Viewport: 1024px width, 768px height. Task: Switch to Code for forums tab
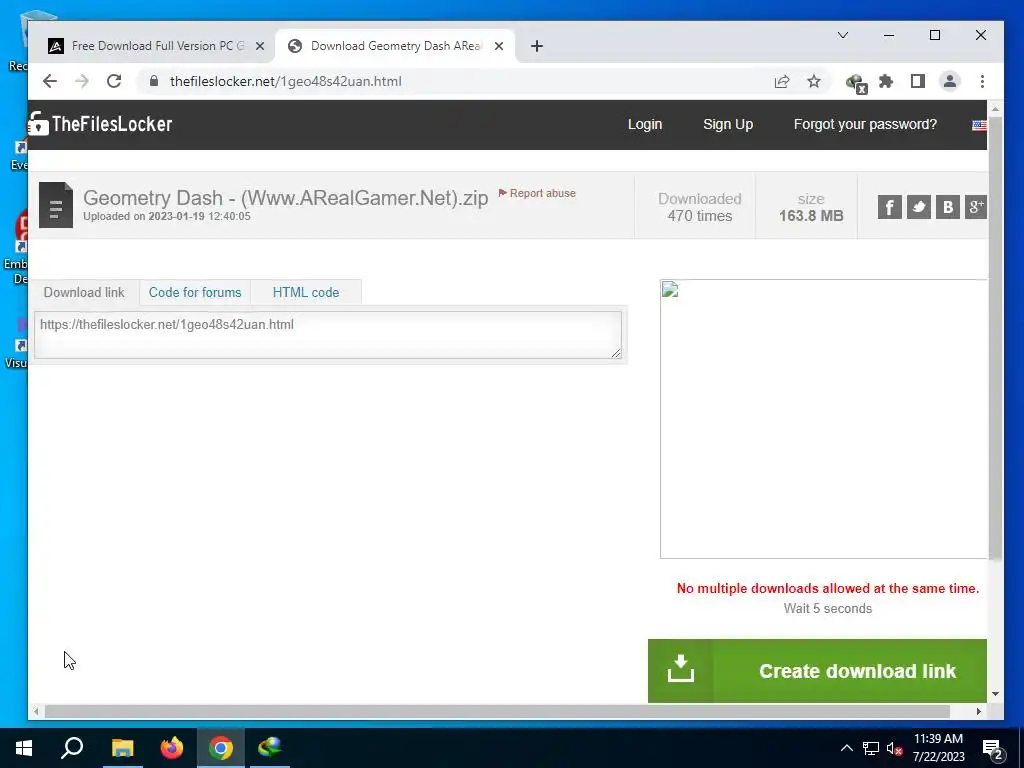(x=195, y=293)
